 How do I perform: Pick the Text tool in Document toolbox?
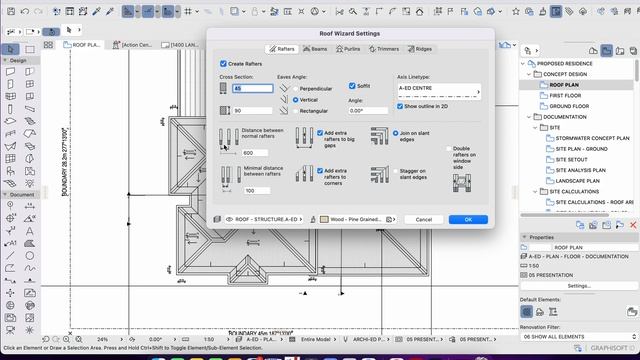pyautogui.click(x=30, y=231)
